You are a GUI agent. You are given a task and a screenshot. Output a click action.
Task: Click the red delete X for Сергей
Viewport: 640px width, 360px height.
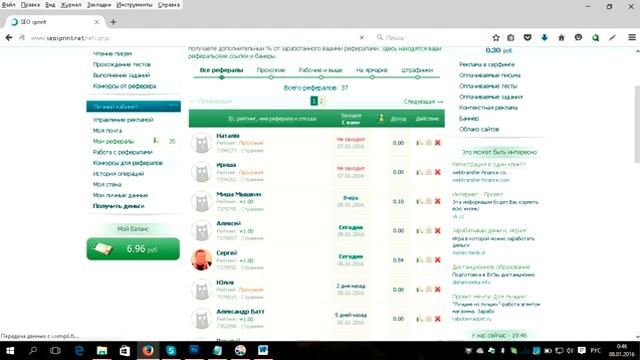(438, 260)
